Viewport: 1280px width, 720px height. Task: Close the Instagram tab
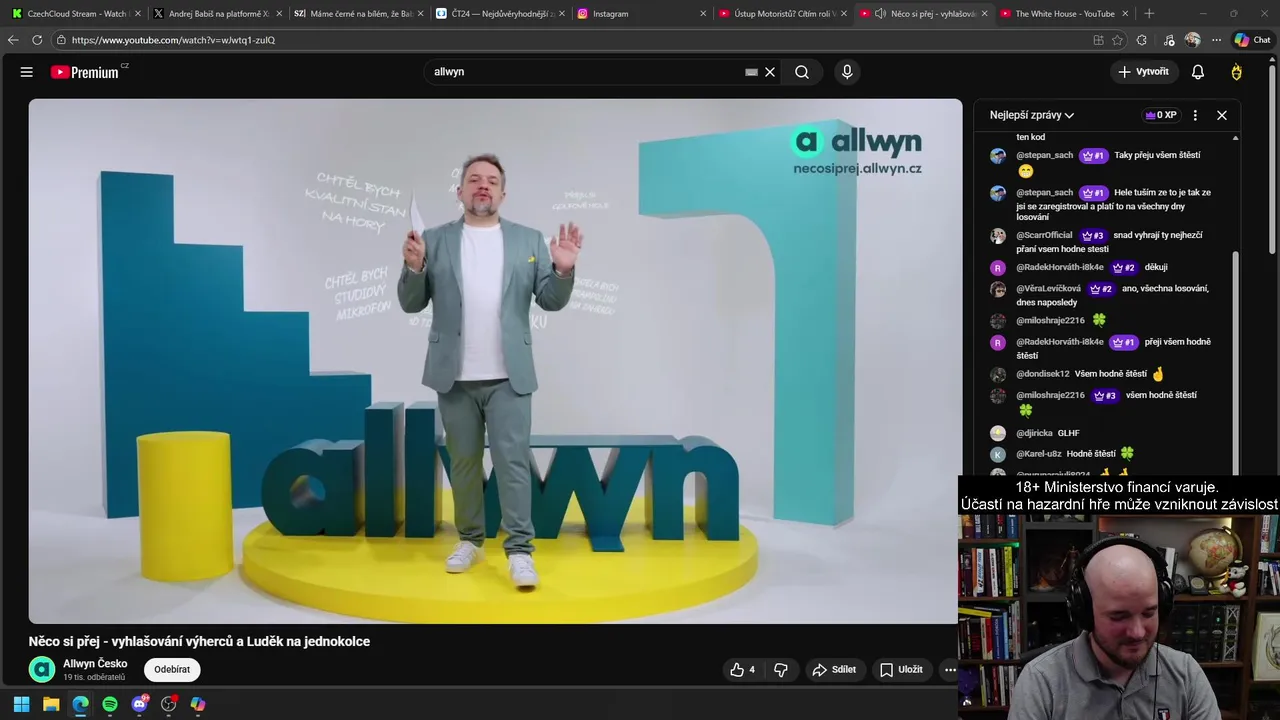coord(703,14)
